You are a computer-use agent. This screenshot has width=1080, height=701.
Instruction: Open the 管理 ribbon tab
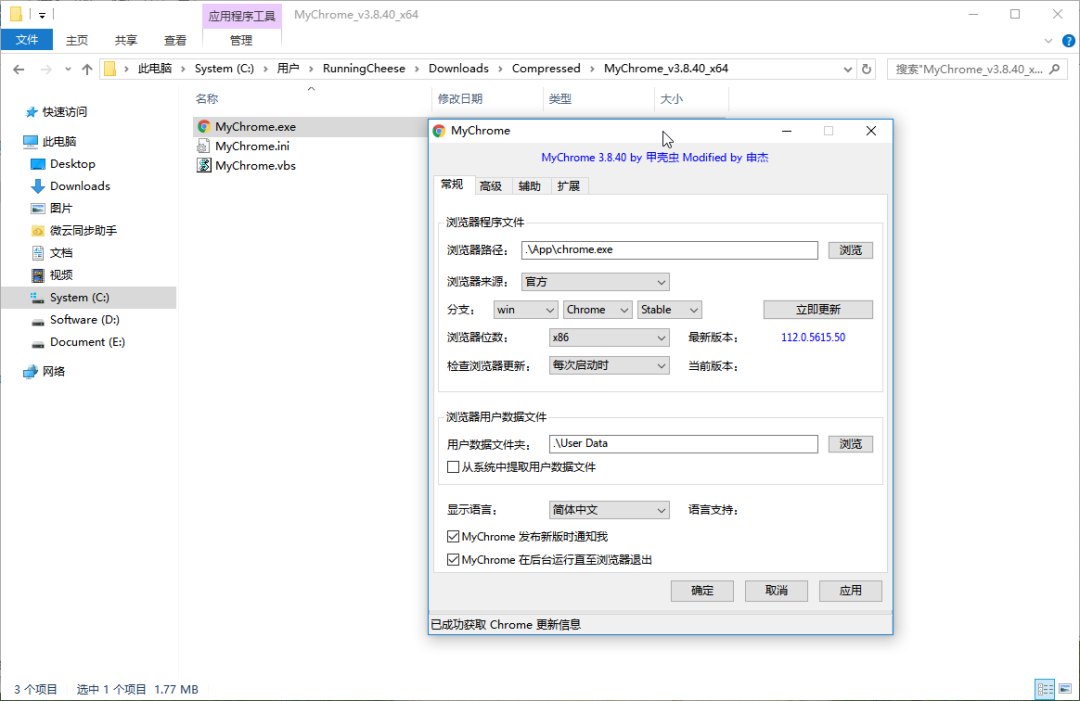(240, 40)
